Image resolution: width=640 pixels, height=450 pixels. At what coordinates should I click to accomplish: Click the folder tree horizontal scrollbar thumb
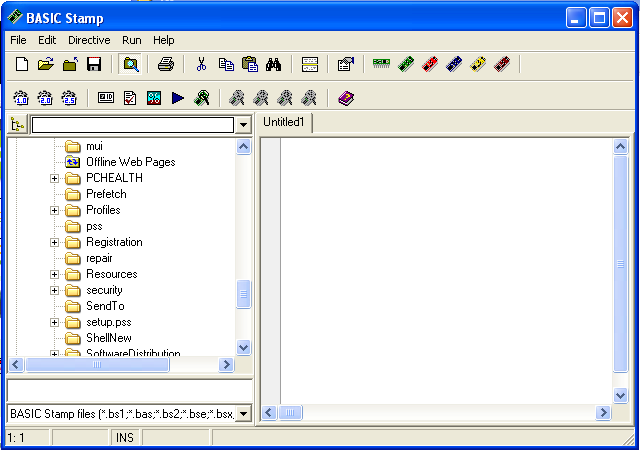point(97,365)
